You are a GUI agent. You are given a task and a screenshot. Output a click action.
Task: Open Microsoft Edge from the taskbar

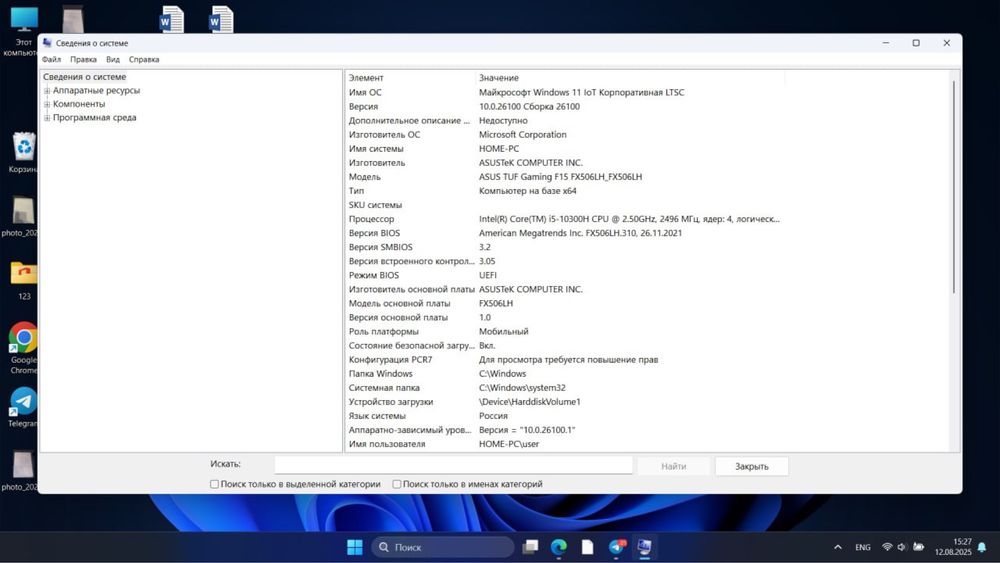click(x=559, y=547)
